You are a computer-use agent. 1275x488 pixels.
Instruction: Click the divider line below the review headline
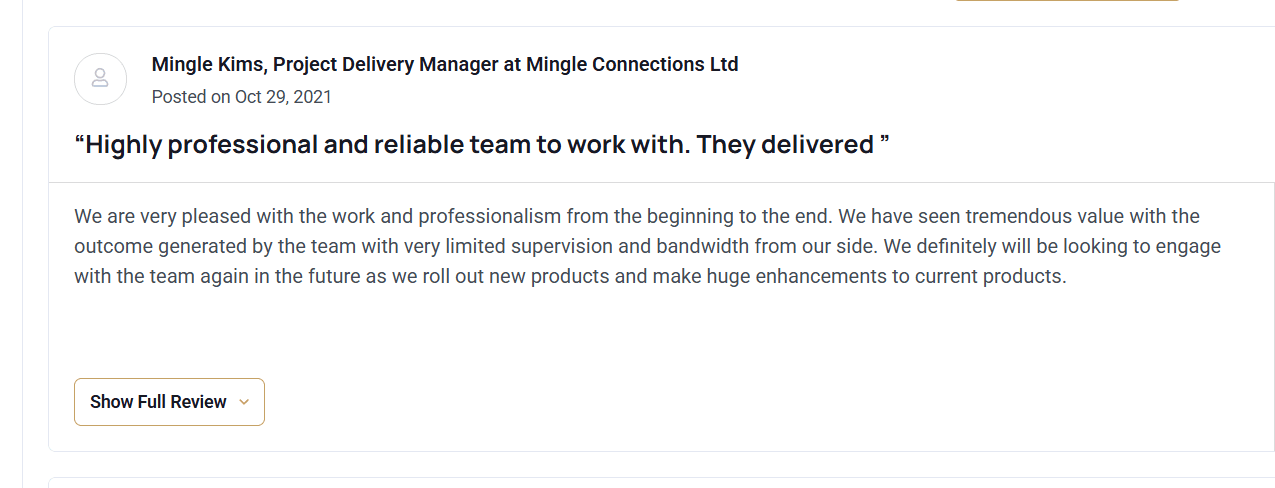click(x=660, y=183)
